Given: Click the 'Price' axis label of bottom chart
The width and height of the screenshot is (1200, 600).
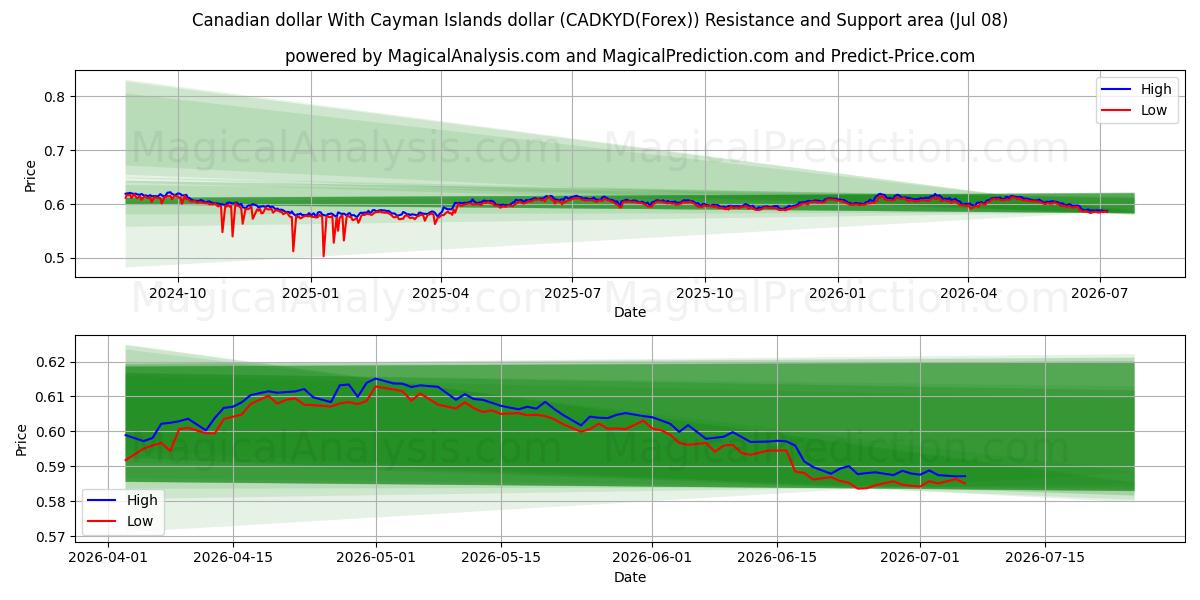Looking at the screenshot, I should tap(22, 440).
